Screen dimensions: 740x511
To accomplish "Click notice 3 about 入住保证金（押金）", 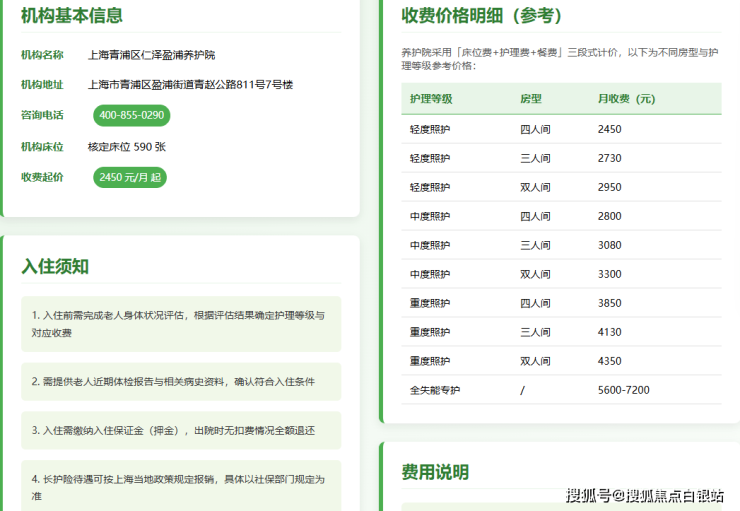I will [x=181, y=430].
